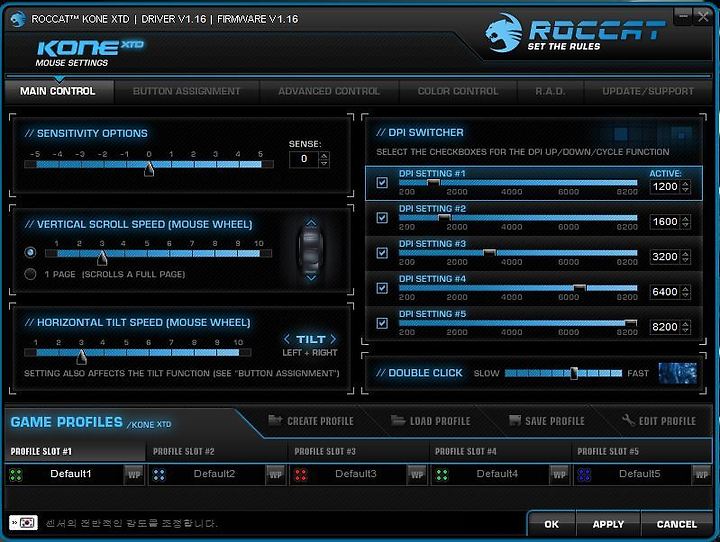This screenshot has height=542, width=720.
Task: Adjust DPI Setting #3 value stepper
Action: tap(686, 257)
